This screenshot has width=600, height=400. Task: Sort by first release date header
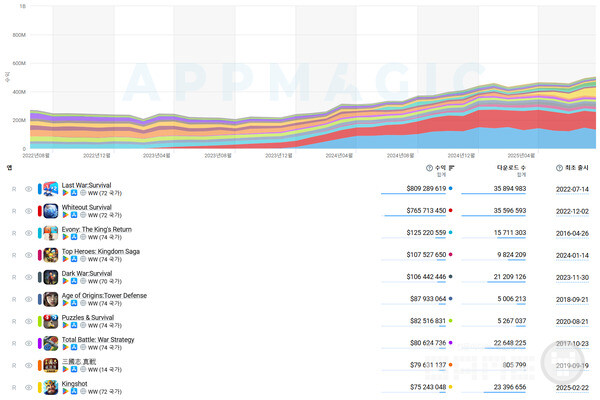(x=578, y=168)
